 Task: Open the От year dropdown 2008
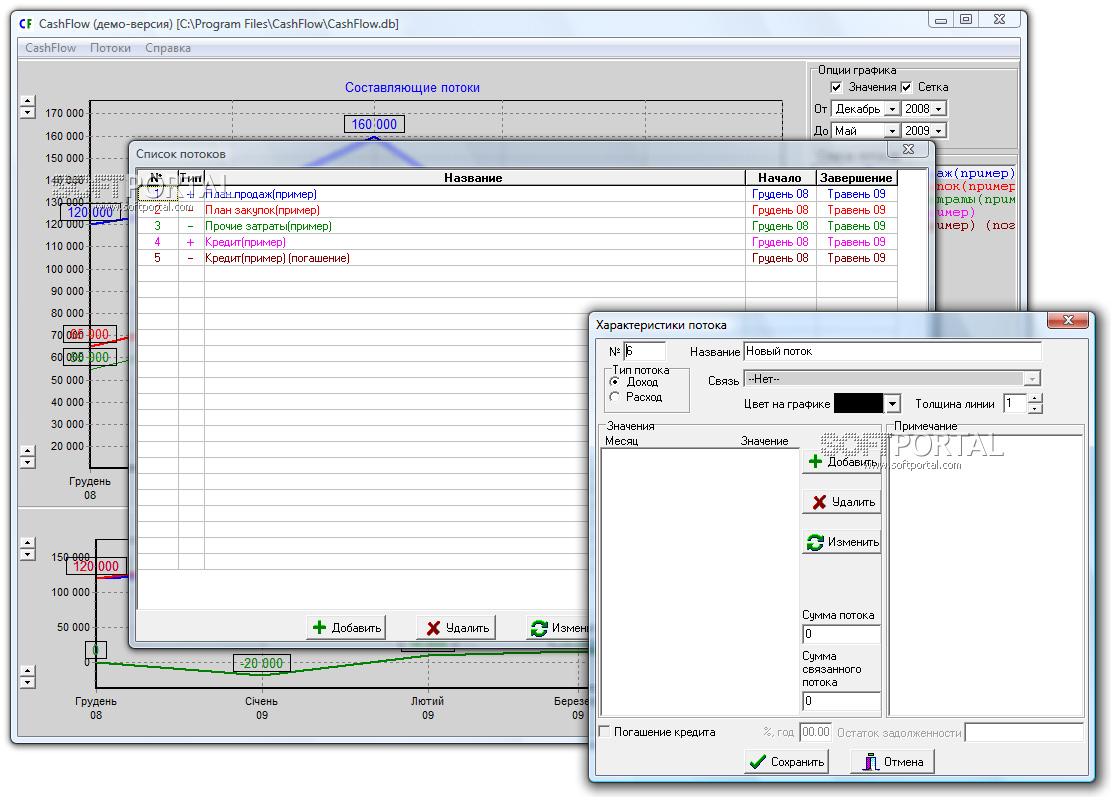coord(939,109)
